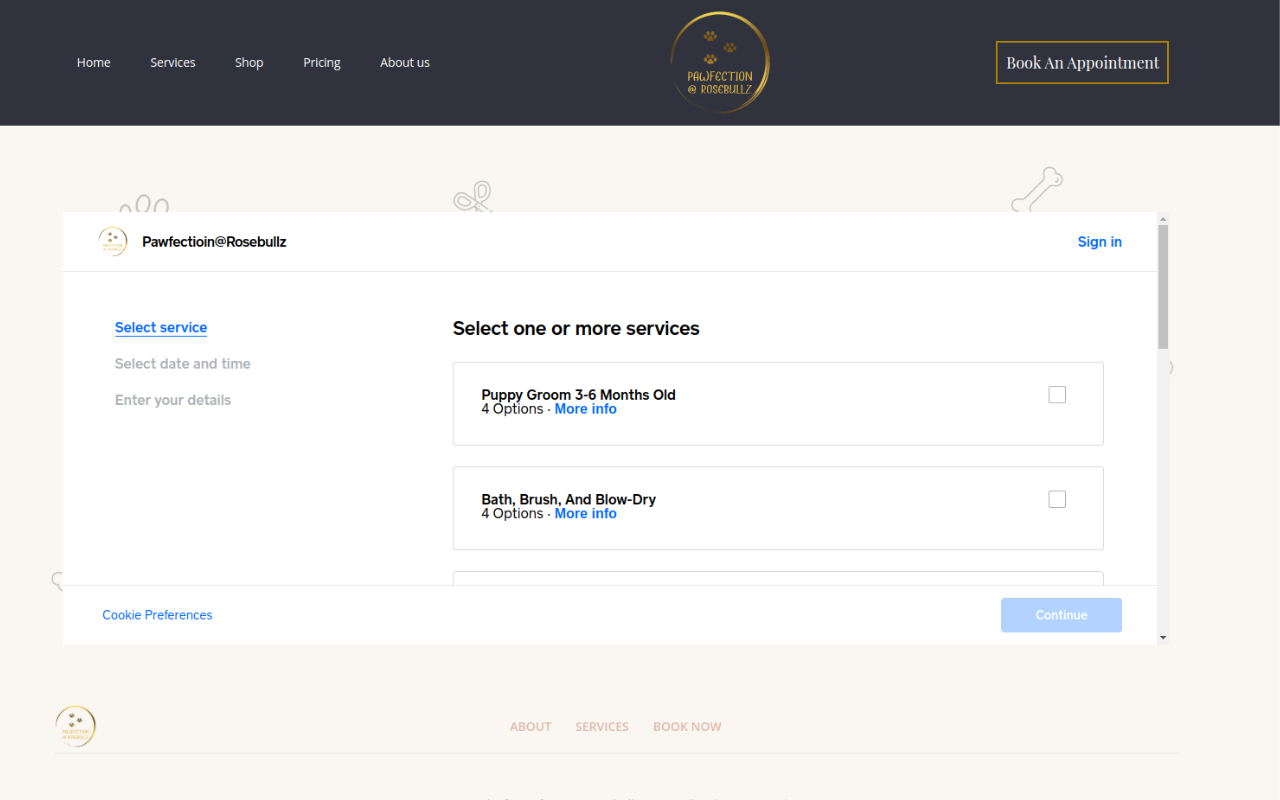Click the BOOK NOW footer link

[x=687, y=727]
